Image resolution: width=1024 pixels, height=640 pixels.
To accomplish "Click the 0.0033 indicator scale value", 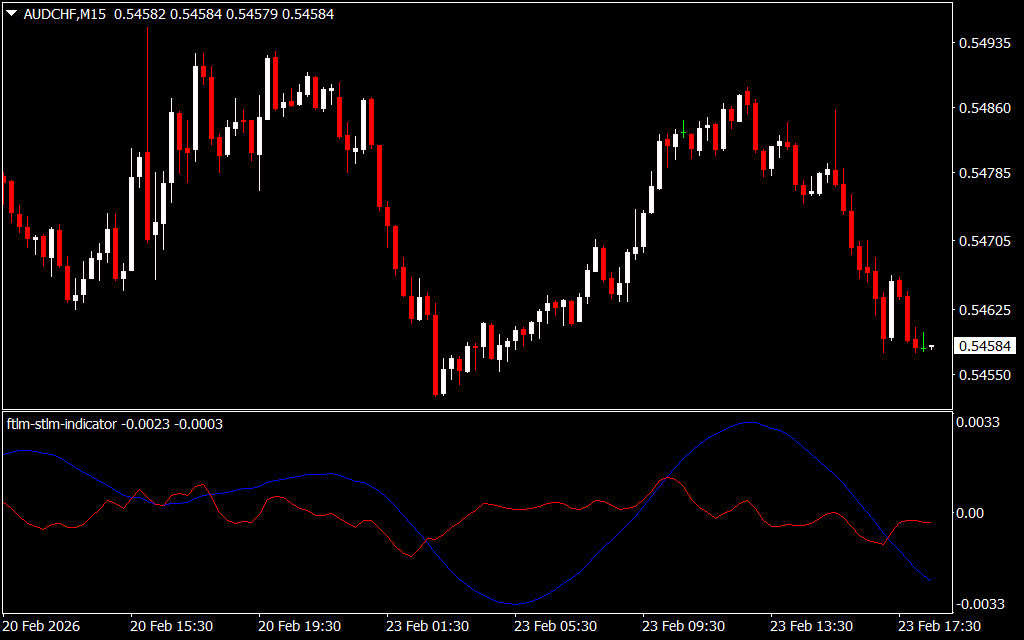I will click(x=981, y=423).
